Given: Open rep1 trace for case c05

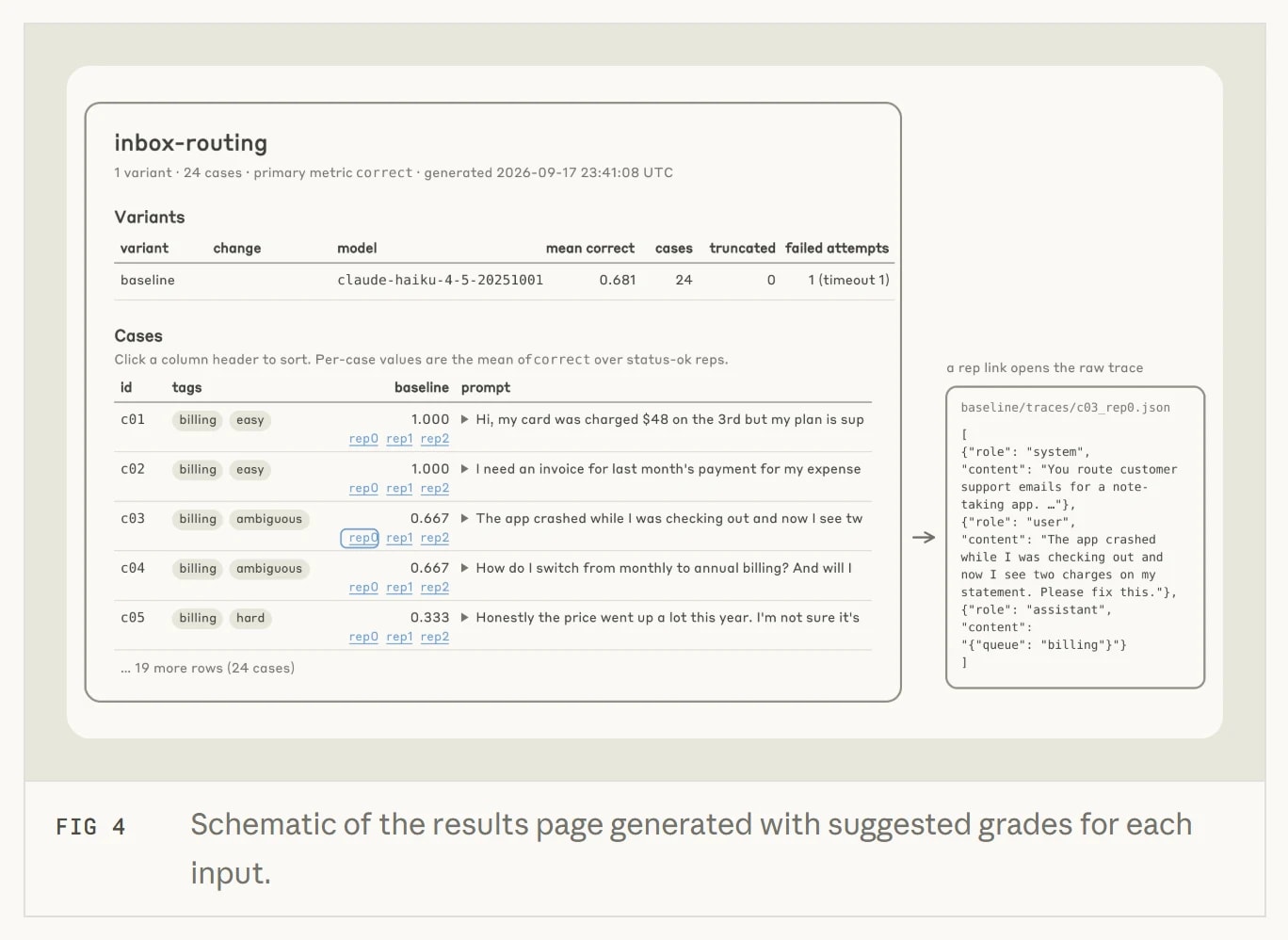Looking at the screenshot, I should tap(399, 638).
